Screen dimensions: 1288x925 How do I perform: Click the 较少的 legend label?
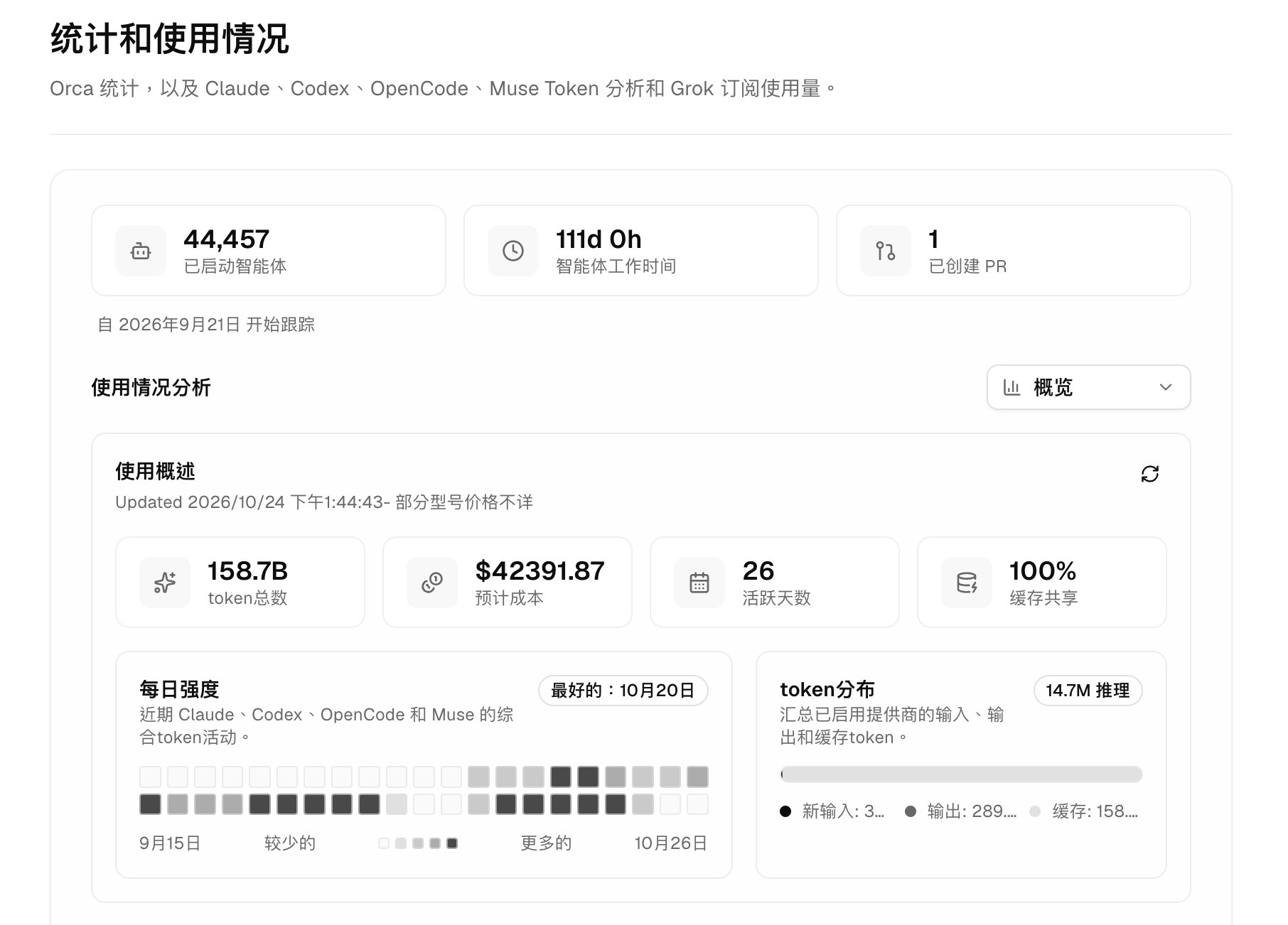click(x=290, y=843)
